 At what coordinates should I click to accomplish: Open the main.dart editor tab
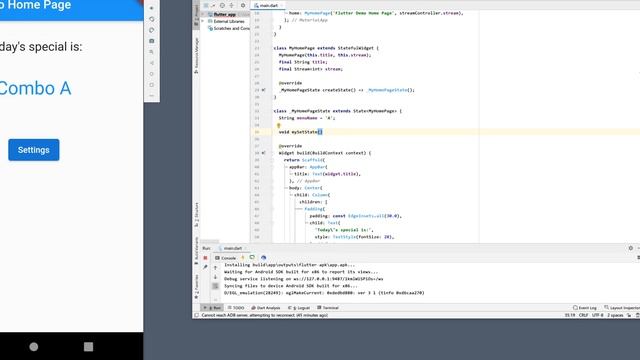pos(268,5)
